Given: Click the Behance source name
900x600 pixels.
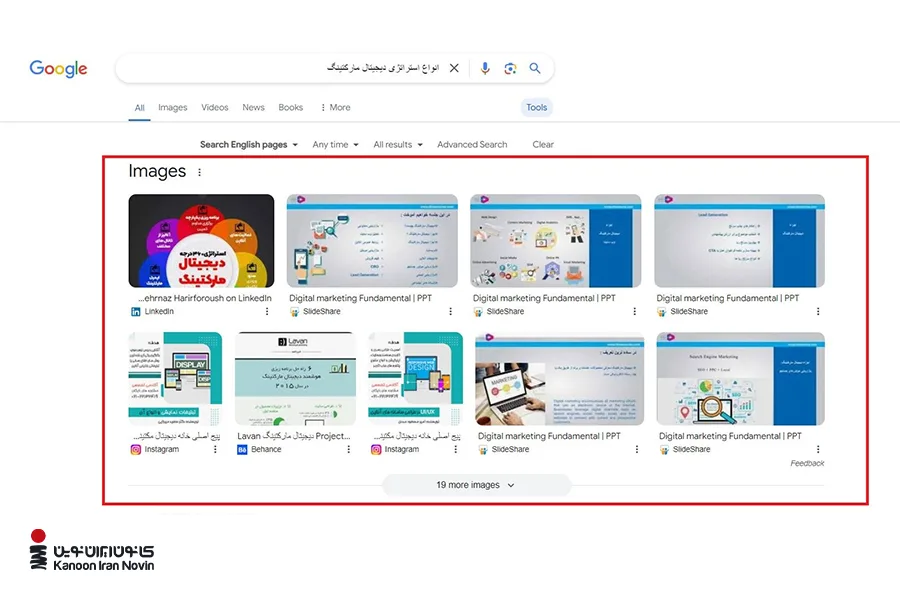Looking at the screenshot, I should [x=266, y=449].
